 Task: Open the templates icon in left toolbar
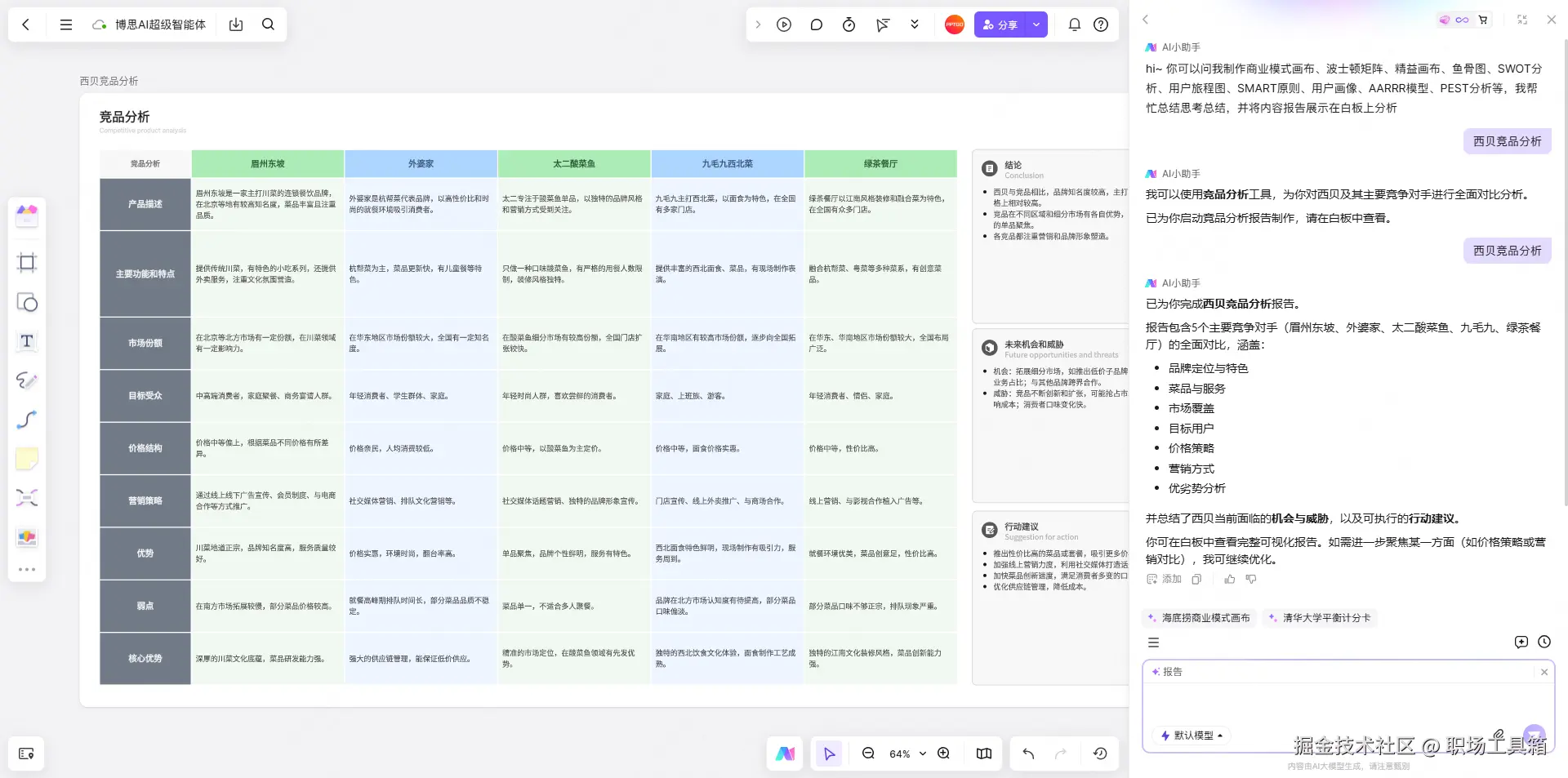click(27, 216)
